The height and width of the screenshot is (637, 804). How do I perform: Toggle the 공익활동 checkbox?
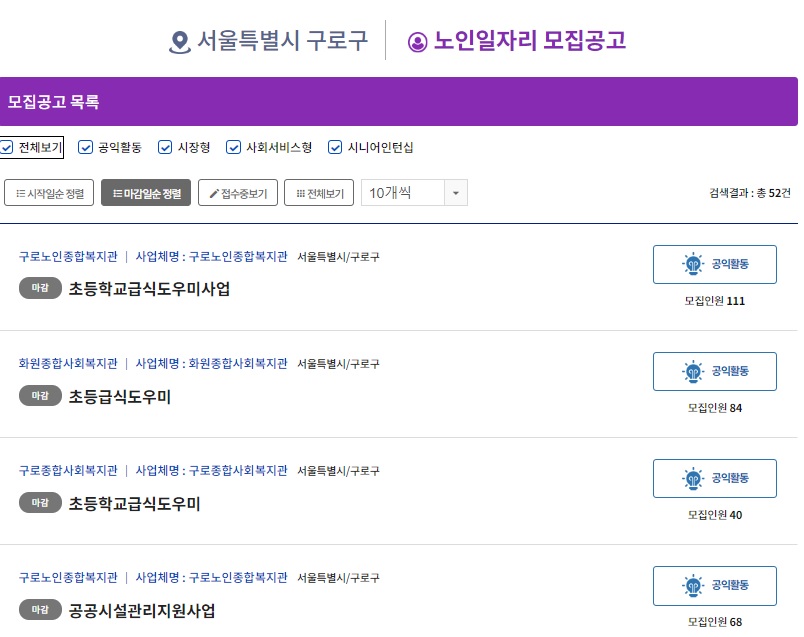pyautogui.click(x=85, y=148)
